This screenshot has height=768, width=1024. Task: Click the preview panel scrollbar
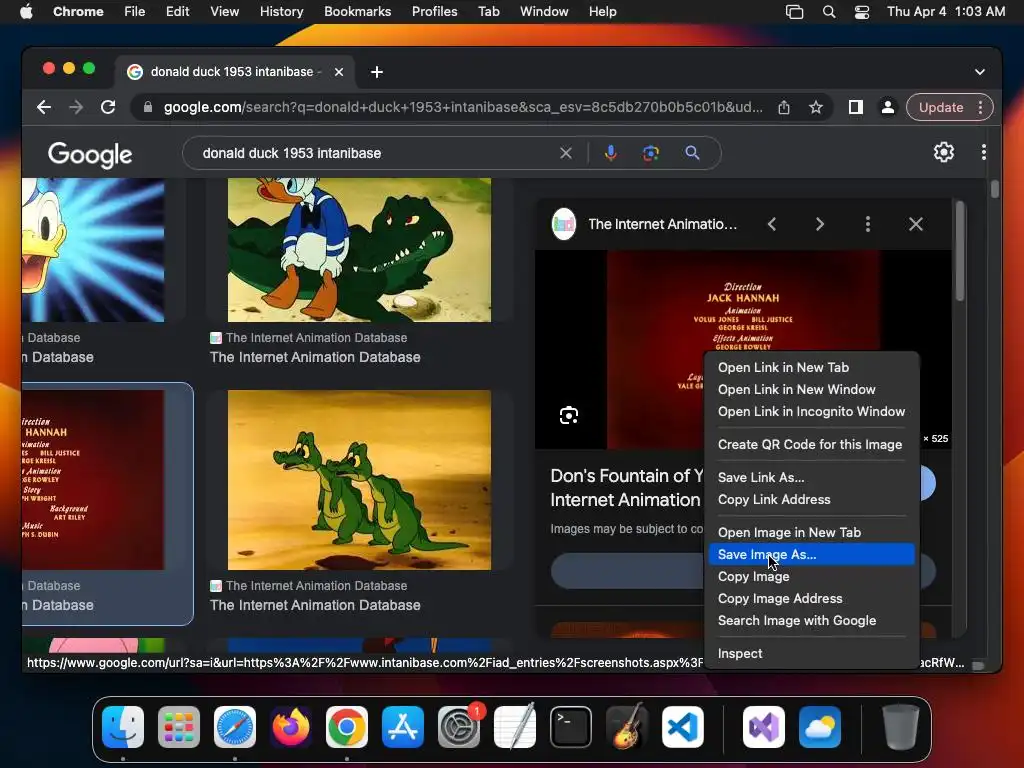tap(959, 251)
